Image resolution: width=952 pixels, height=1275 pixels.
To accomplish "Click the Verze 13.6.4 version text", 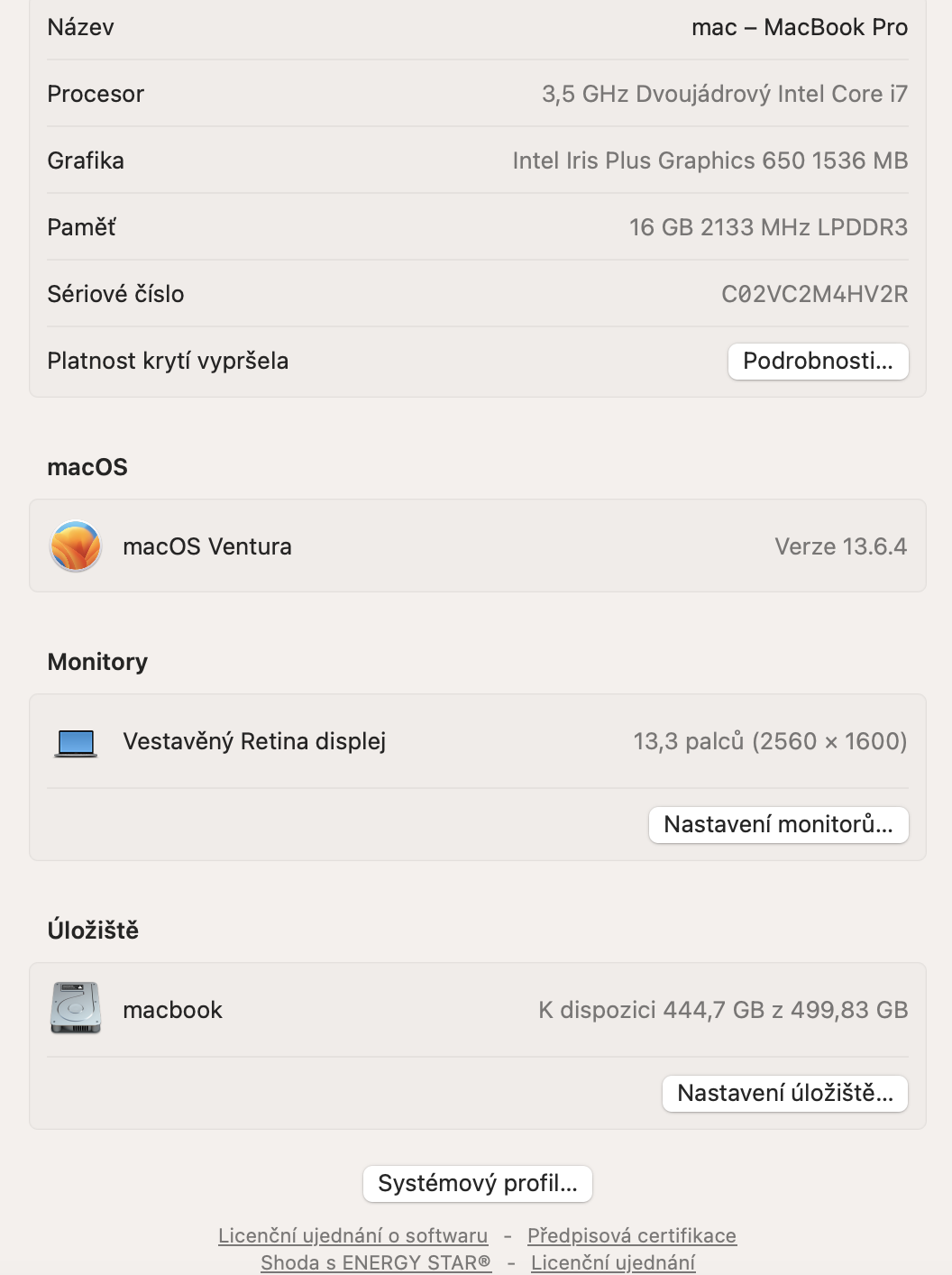I will point(840,546).
